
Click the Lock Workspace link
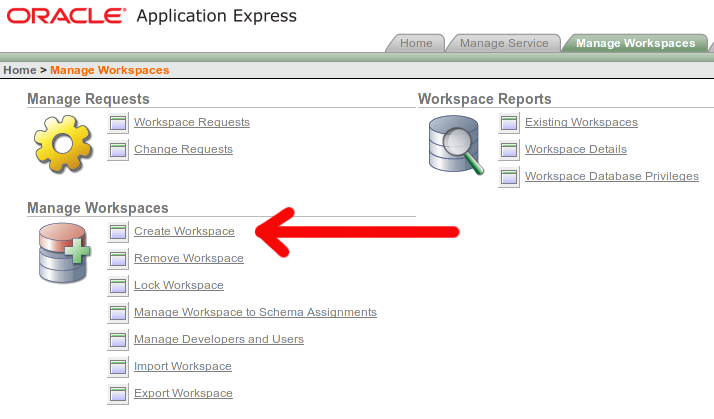178,285
